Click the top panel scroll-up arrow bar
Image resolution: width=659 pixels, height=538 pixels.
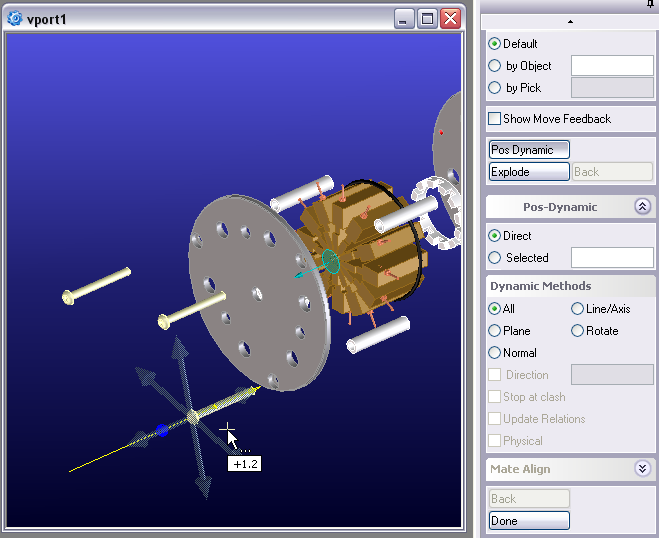click(x=570, y=21)
